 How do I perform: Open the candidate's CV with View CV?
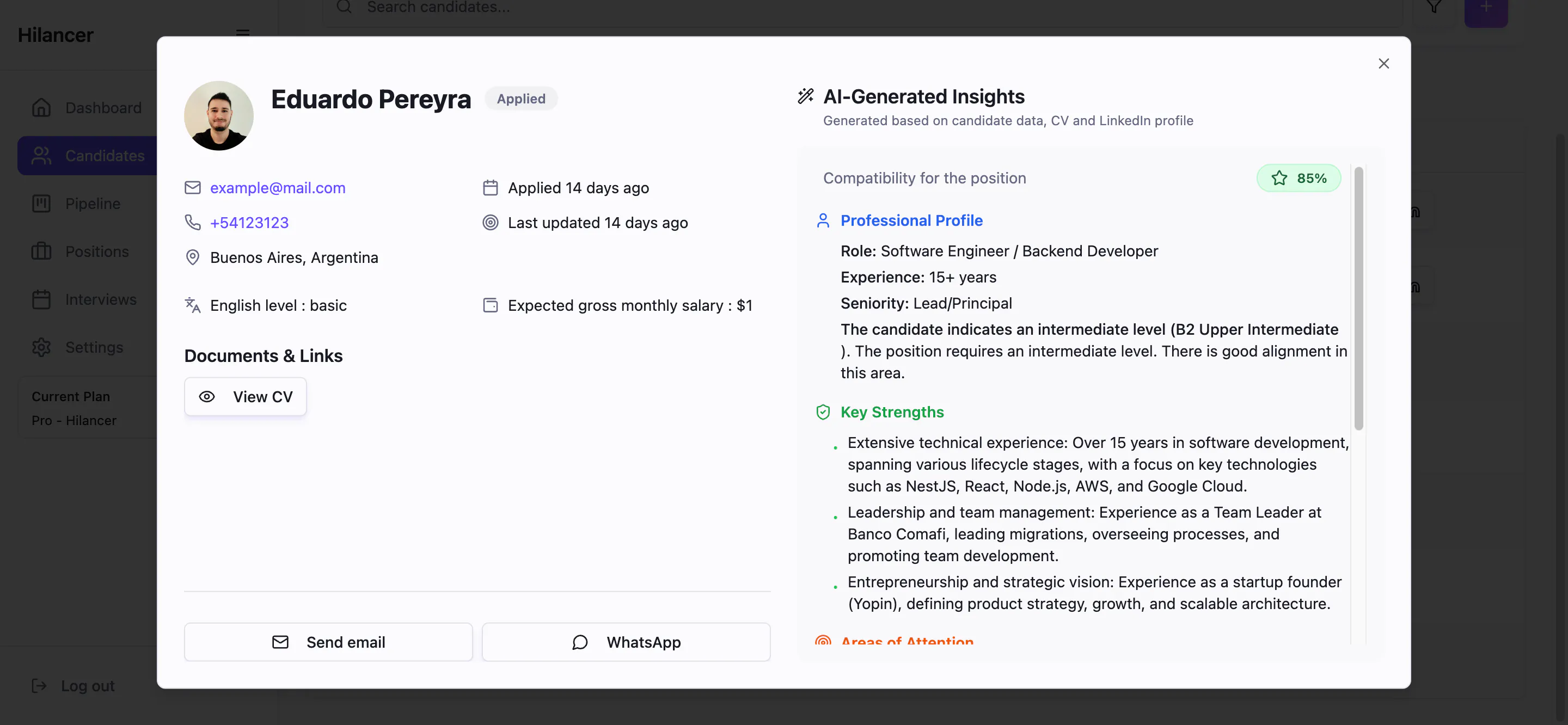[x=246, y=397]
